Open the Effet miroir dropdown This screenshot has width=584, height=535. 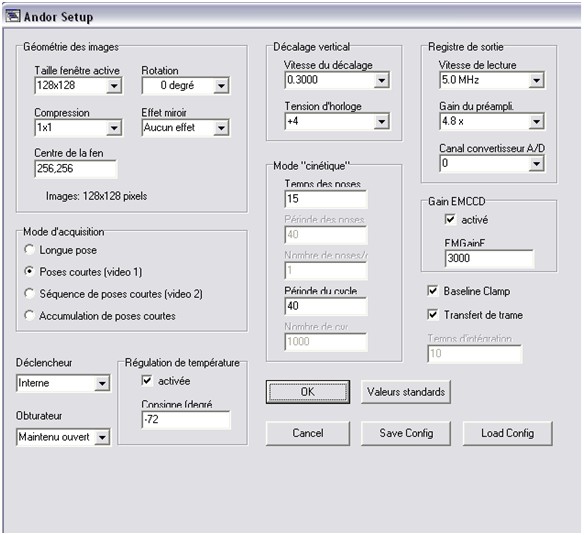click(185, 128)
